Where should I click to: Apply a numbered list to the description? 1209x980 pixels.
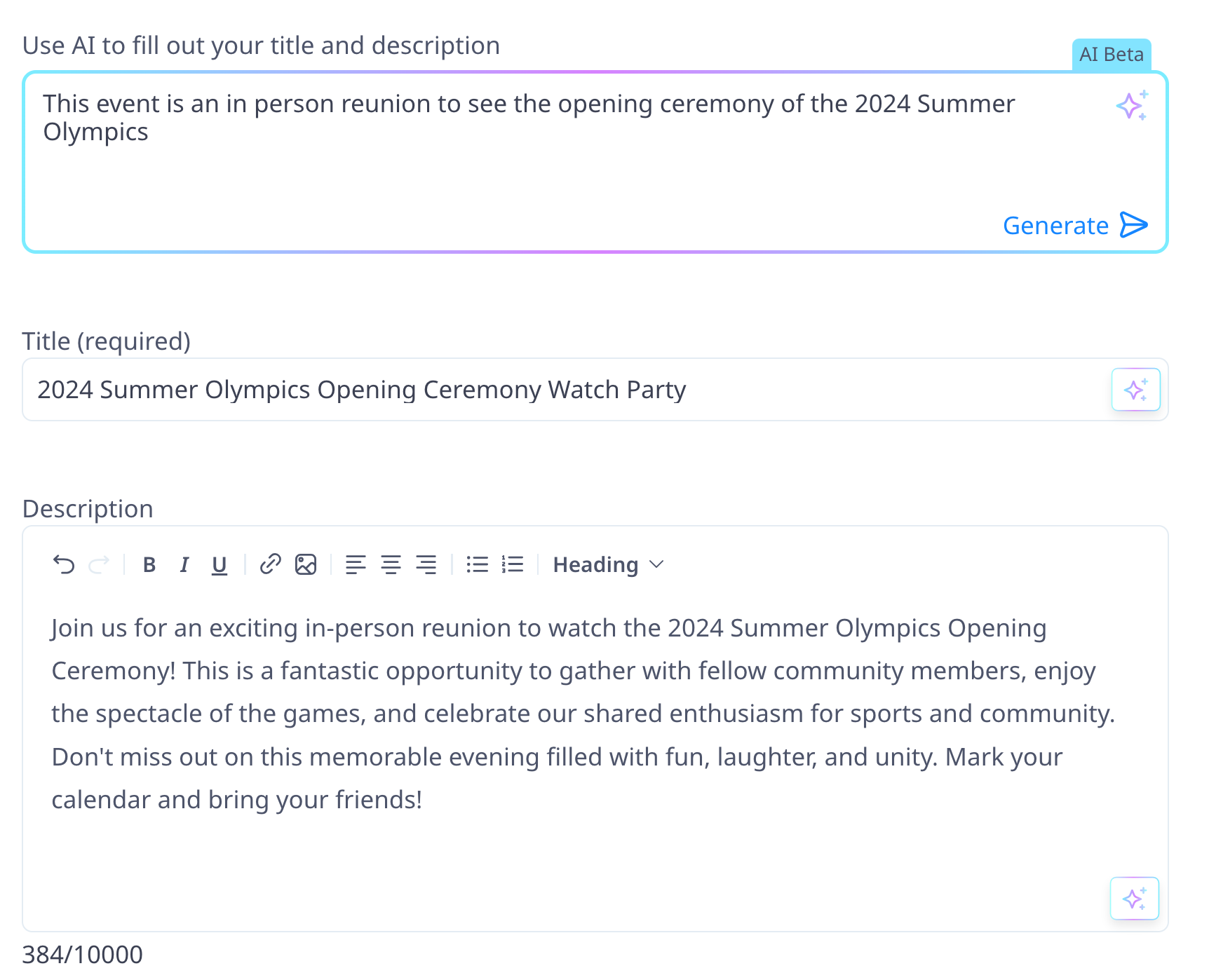pos(513,565)
